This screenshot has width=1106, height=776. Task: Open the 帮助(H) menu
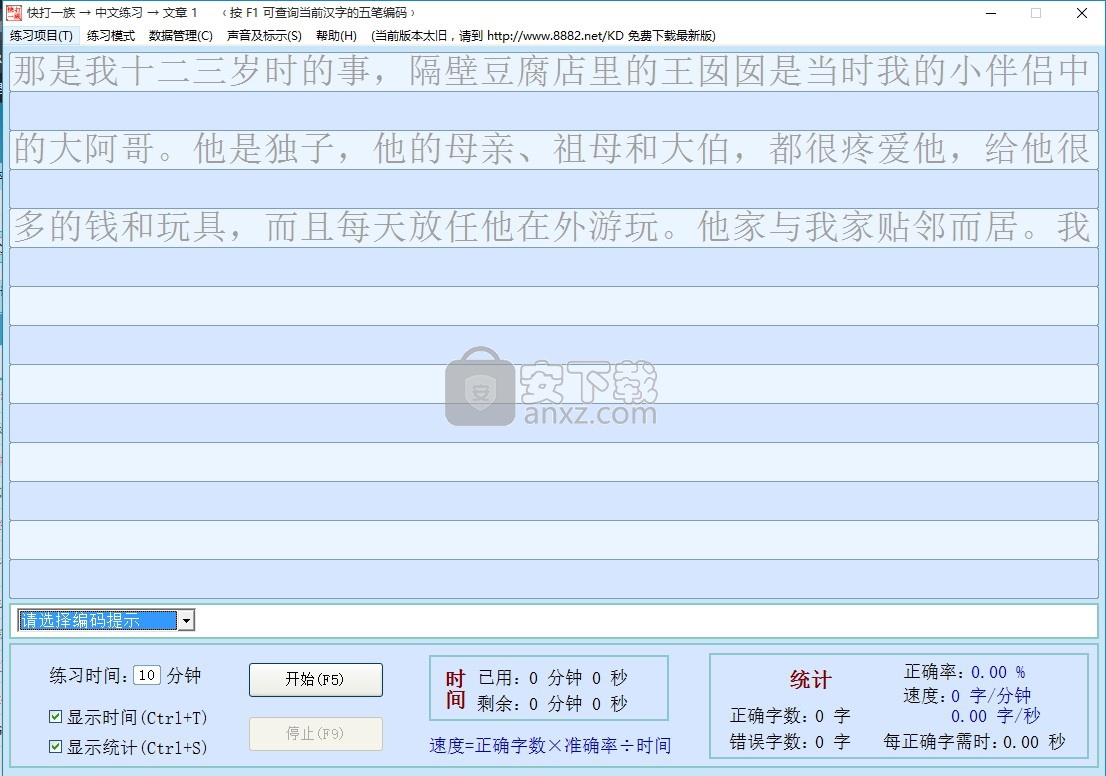coord(336,35)
